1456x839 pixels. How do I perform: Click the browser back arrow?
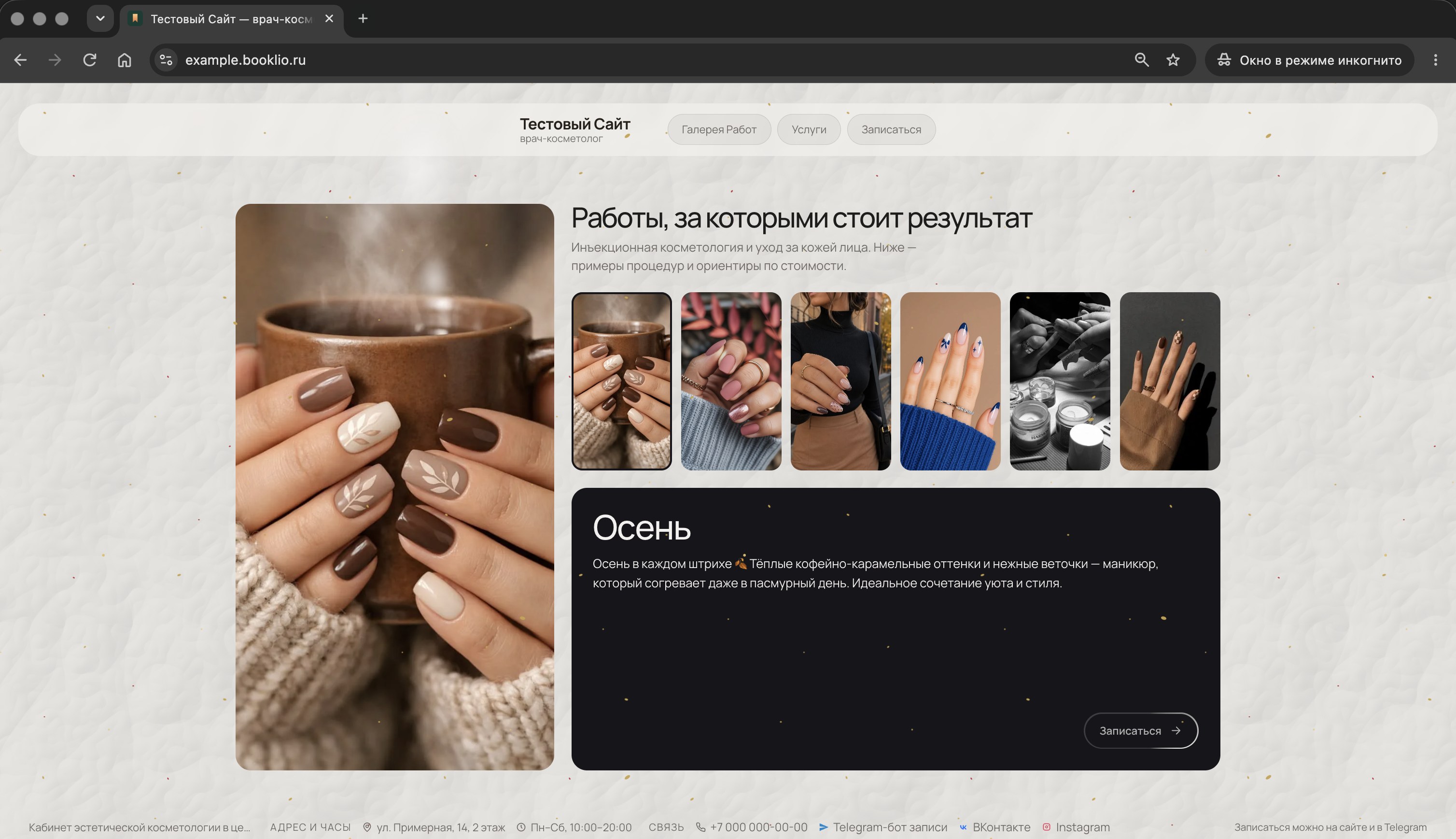[21, 60]
